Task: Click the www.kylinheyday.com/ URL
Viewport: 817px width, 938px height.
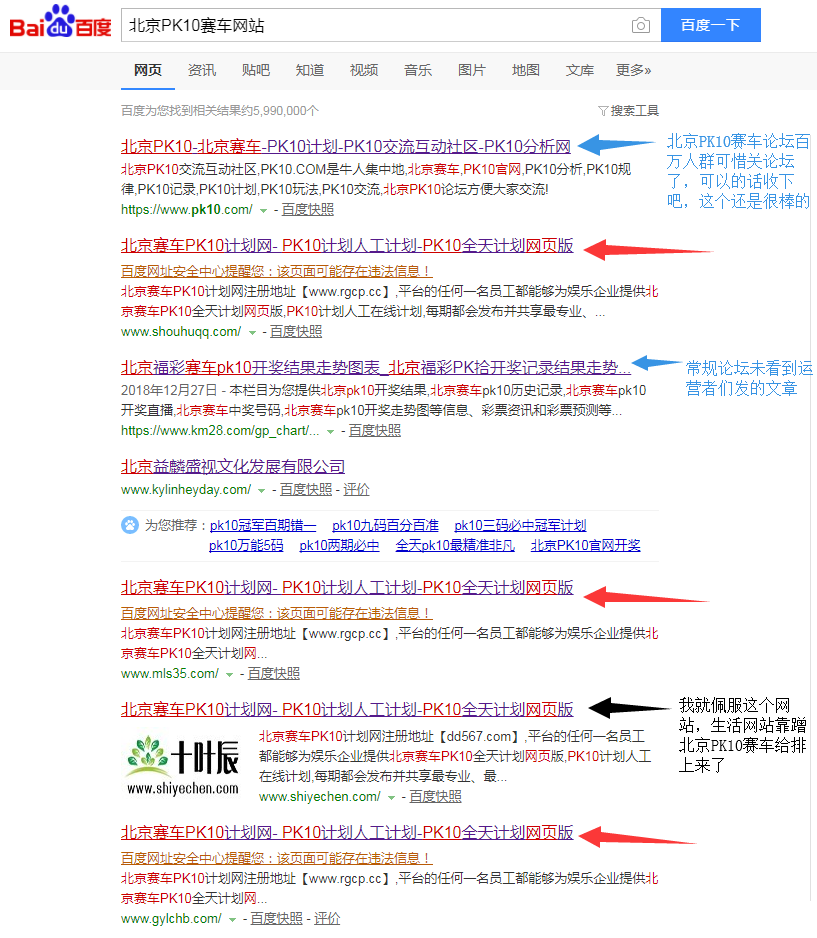Action: coord(186,490)
